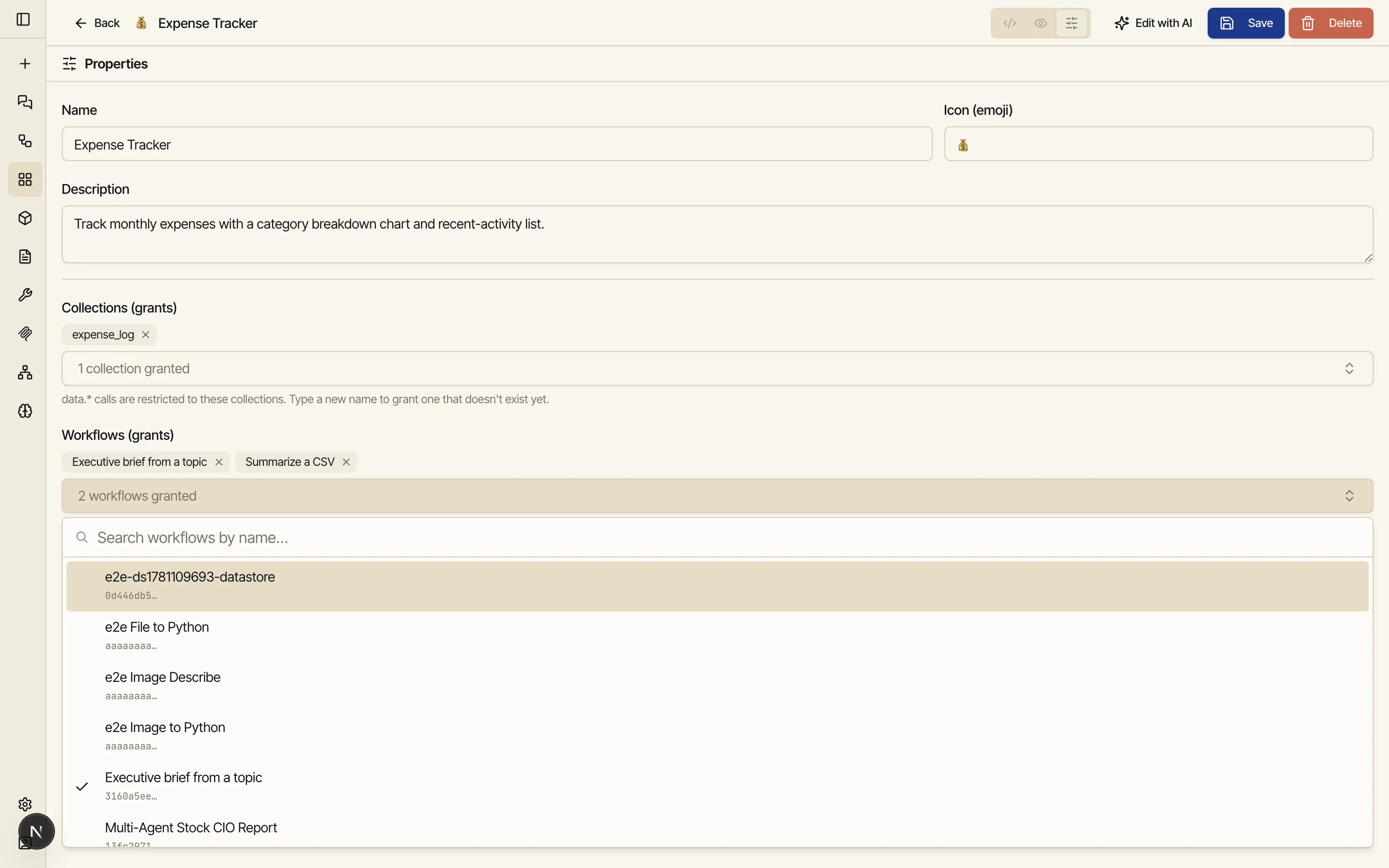
Task: Open the settings gear icon
Action: (x=25, y=804)
